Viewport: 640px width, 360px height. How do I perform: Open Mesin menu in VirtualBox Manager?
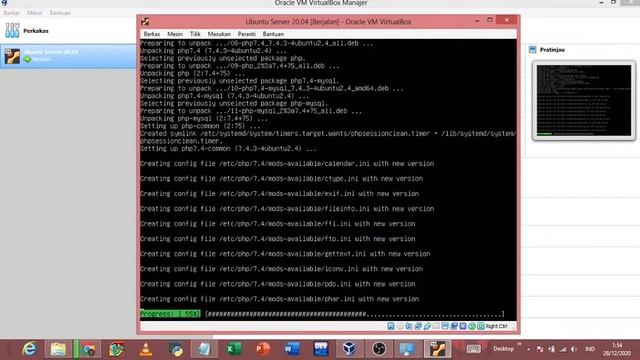click(35, 13)
